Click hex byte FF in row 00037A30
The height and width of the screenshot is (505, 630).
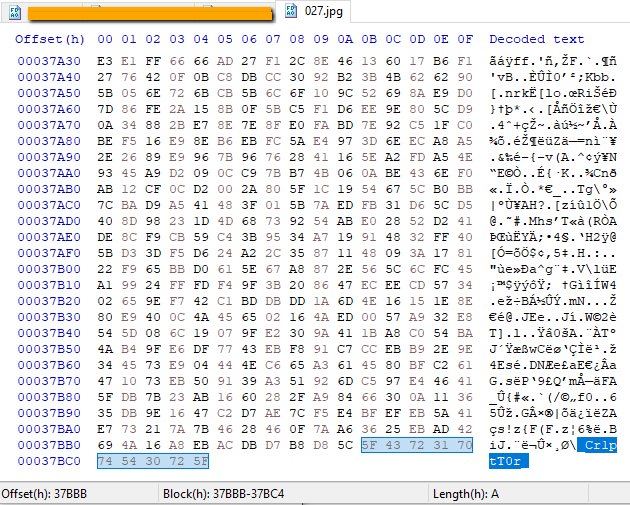coord(153,61)
